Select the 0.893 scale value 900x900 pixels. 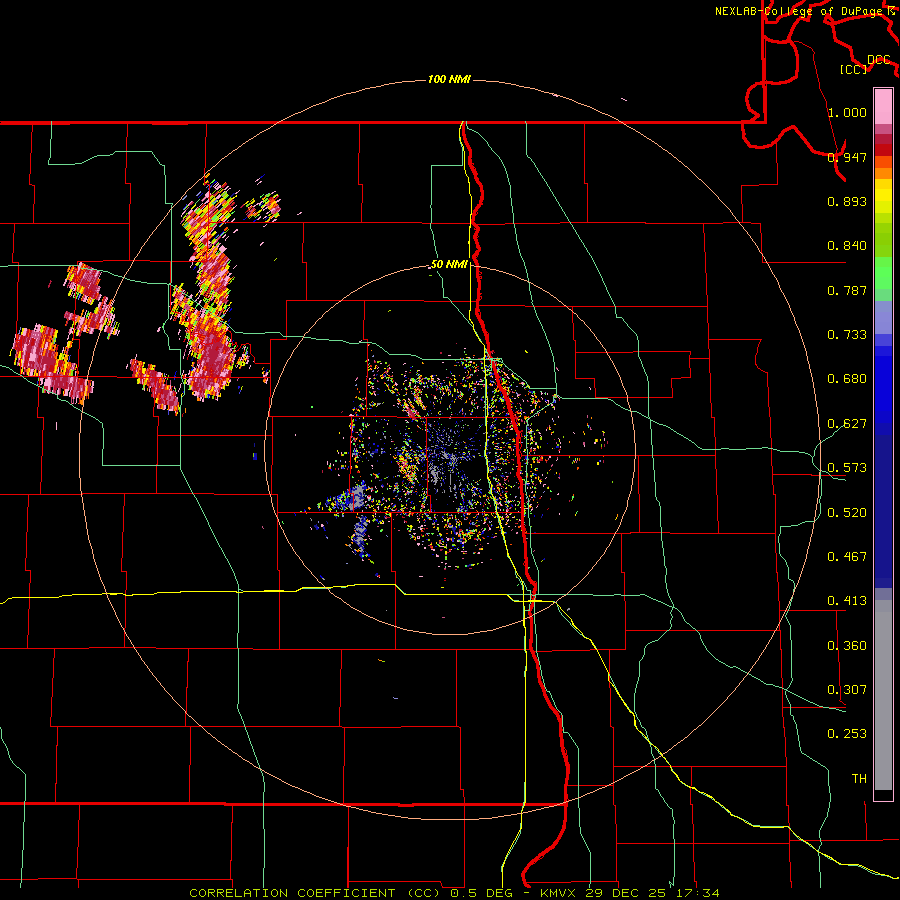(847, 201)
